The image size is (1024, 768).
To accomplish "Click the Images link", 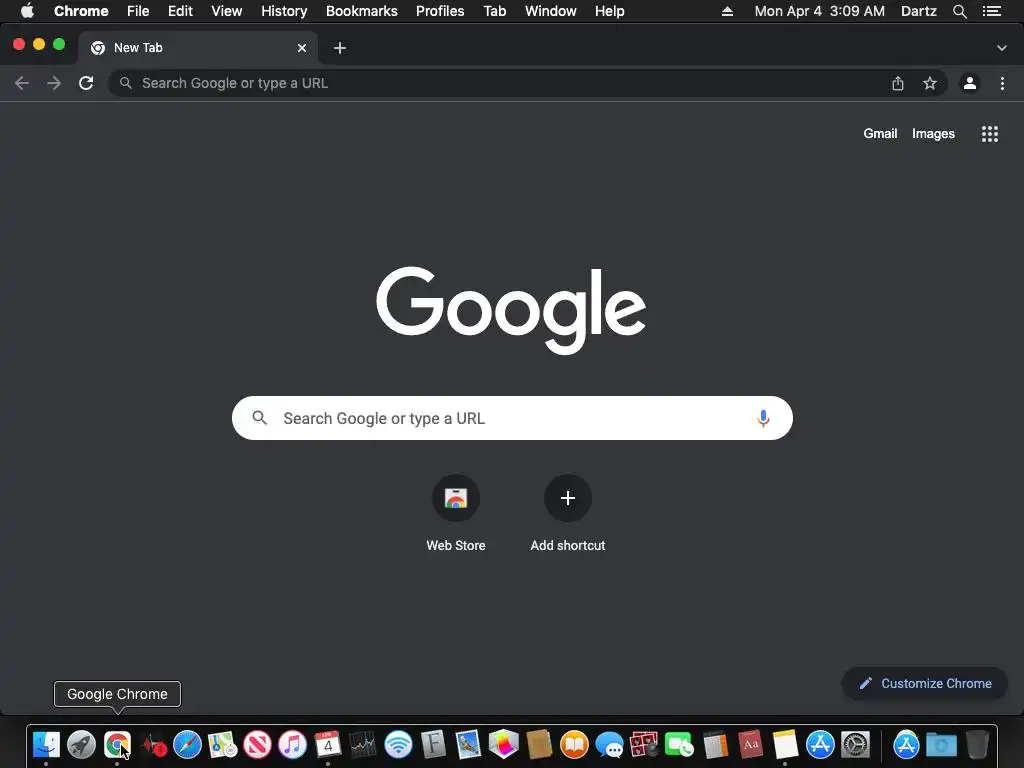I will [x=933, y=133].
